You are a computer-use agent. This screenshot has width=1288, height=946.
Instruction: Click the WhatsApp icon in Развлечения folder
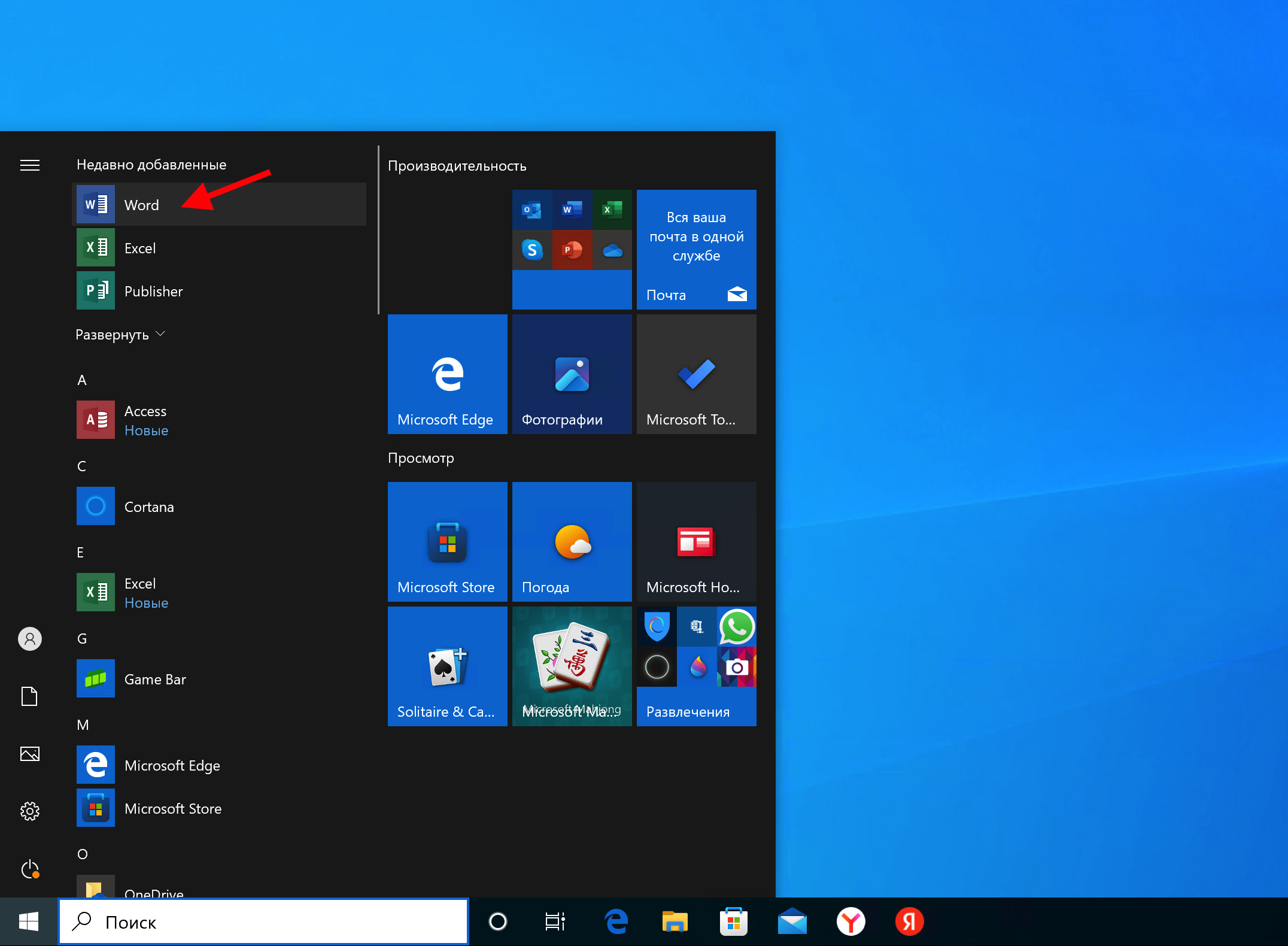737,627
